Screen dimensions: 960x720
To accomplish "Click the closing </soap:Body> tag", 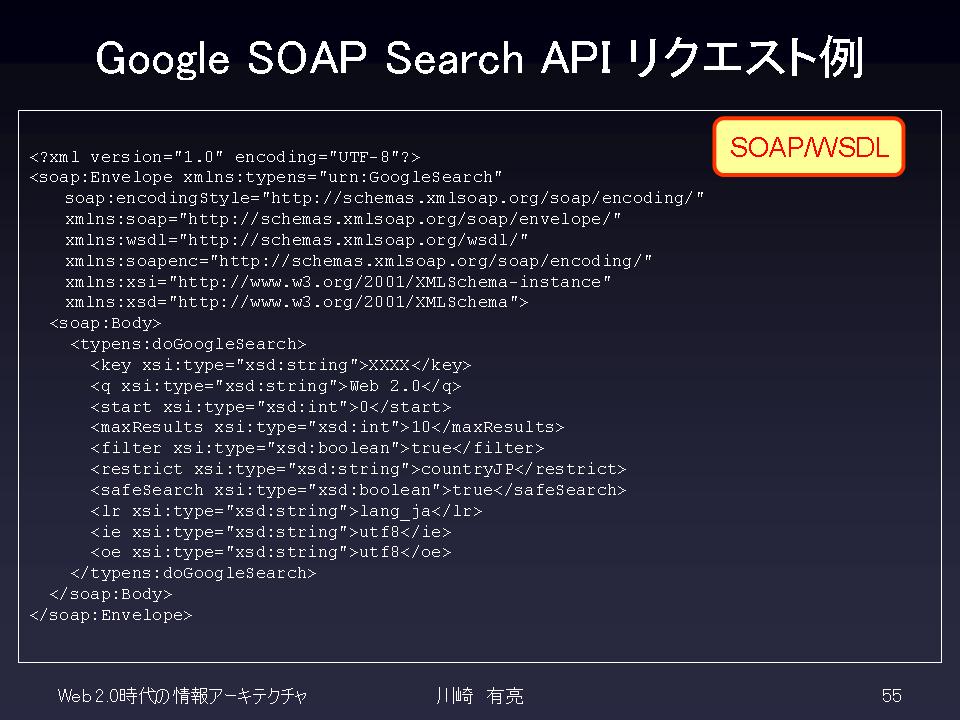I will (x=111, y=594).
